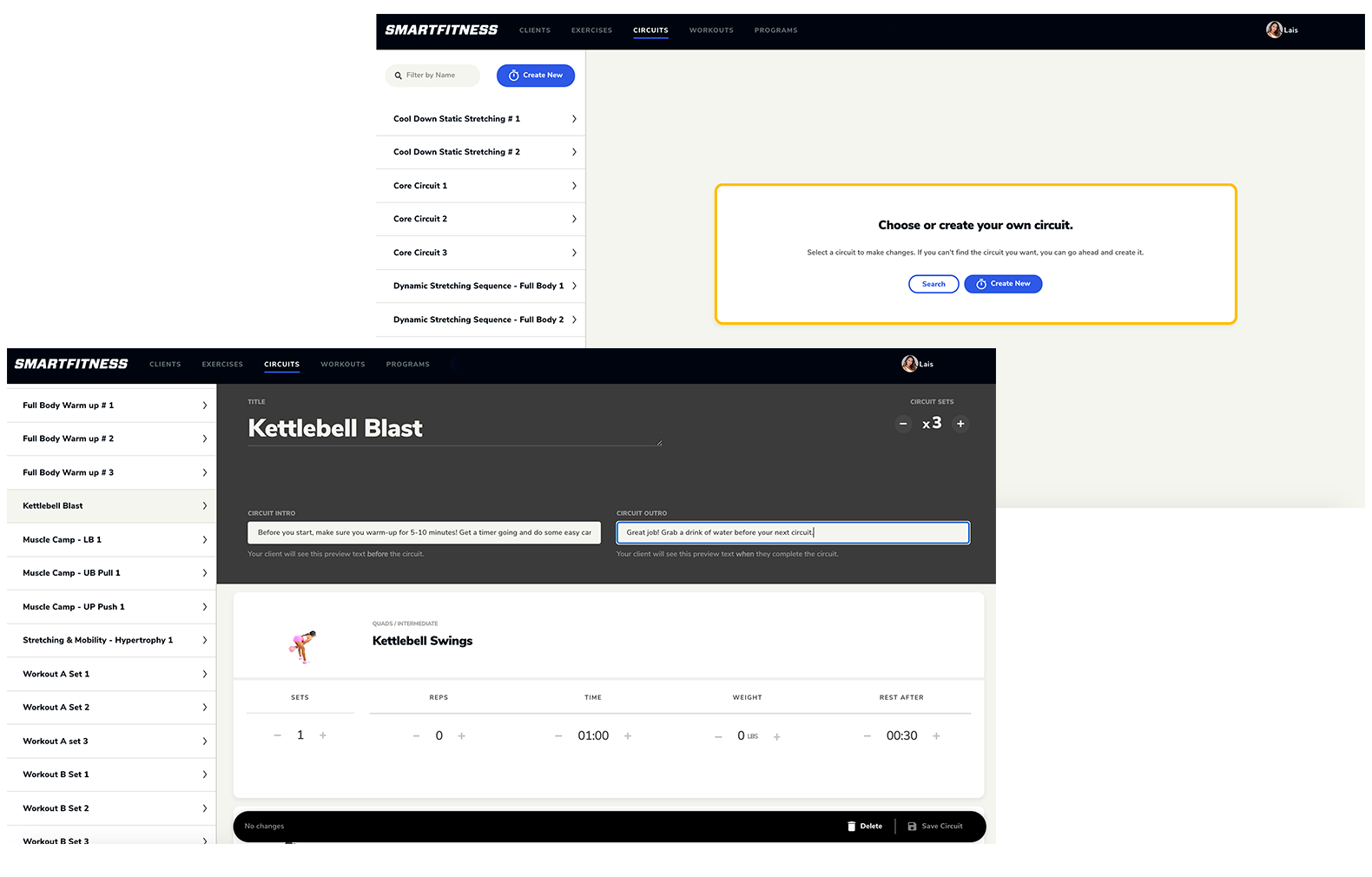Increase Time 01:00 with plus
This screenshot has height=877, width=1372.
click(x=628, y=736)
